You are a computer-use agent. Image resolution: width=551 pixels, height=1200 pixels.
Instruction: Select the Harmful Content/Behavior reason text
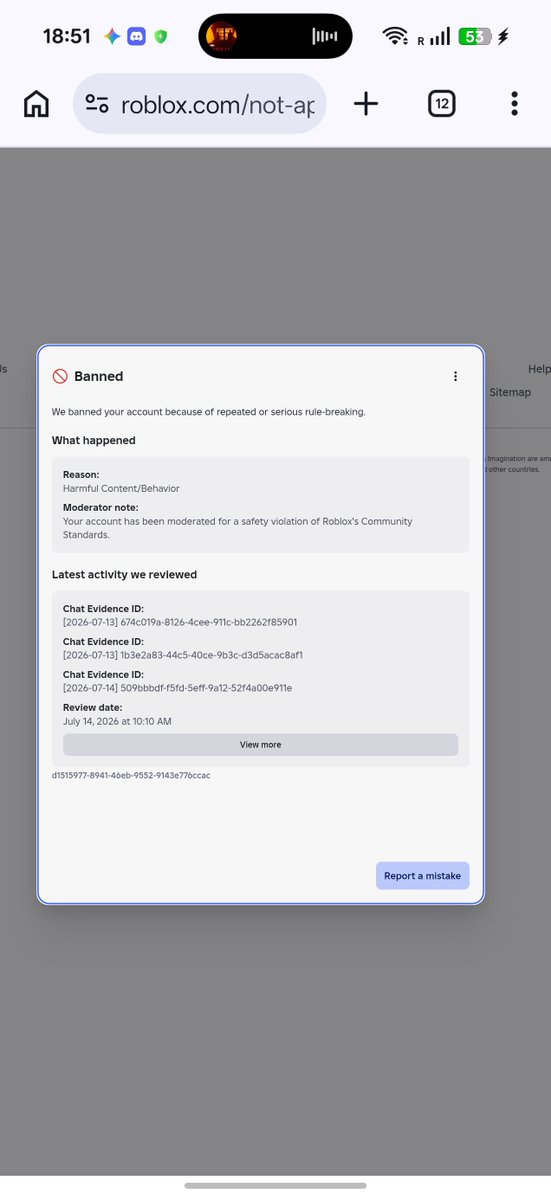121,488
